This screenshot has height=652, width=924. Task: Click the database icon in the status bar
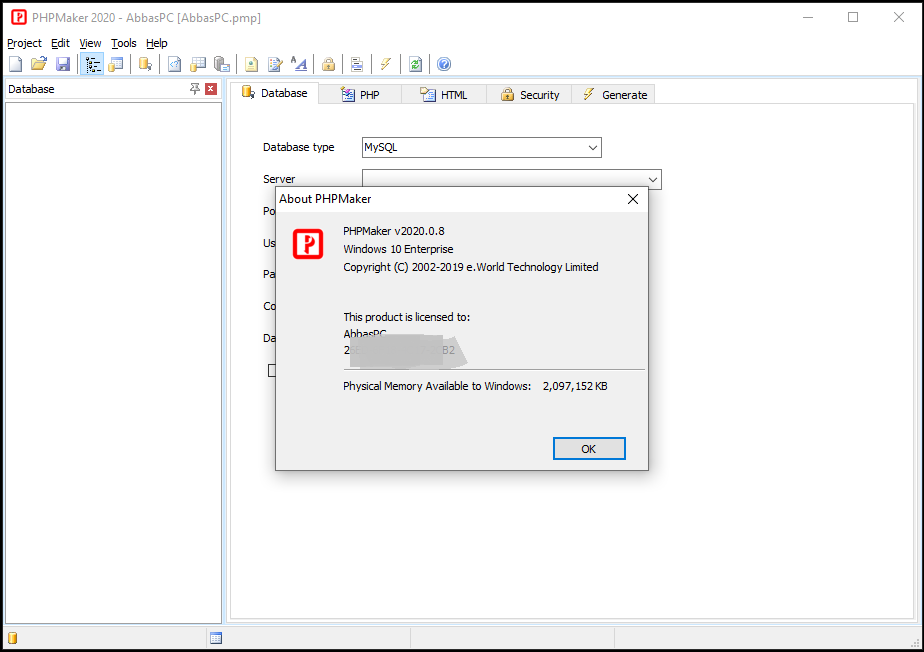click(x=13, y=638)
